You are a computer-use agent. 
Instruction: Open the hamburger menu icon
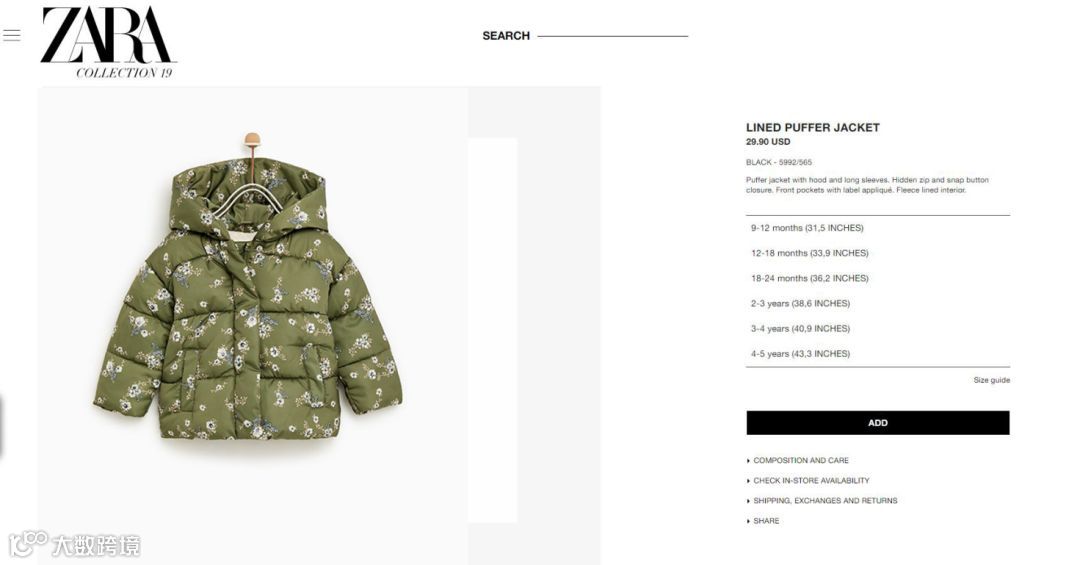pos(12,35)
